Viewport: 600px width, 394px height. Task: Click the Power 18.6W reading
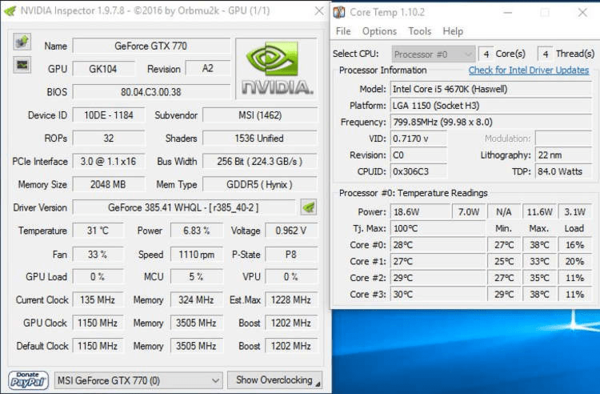click(420, 212)
